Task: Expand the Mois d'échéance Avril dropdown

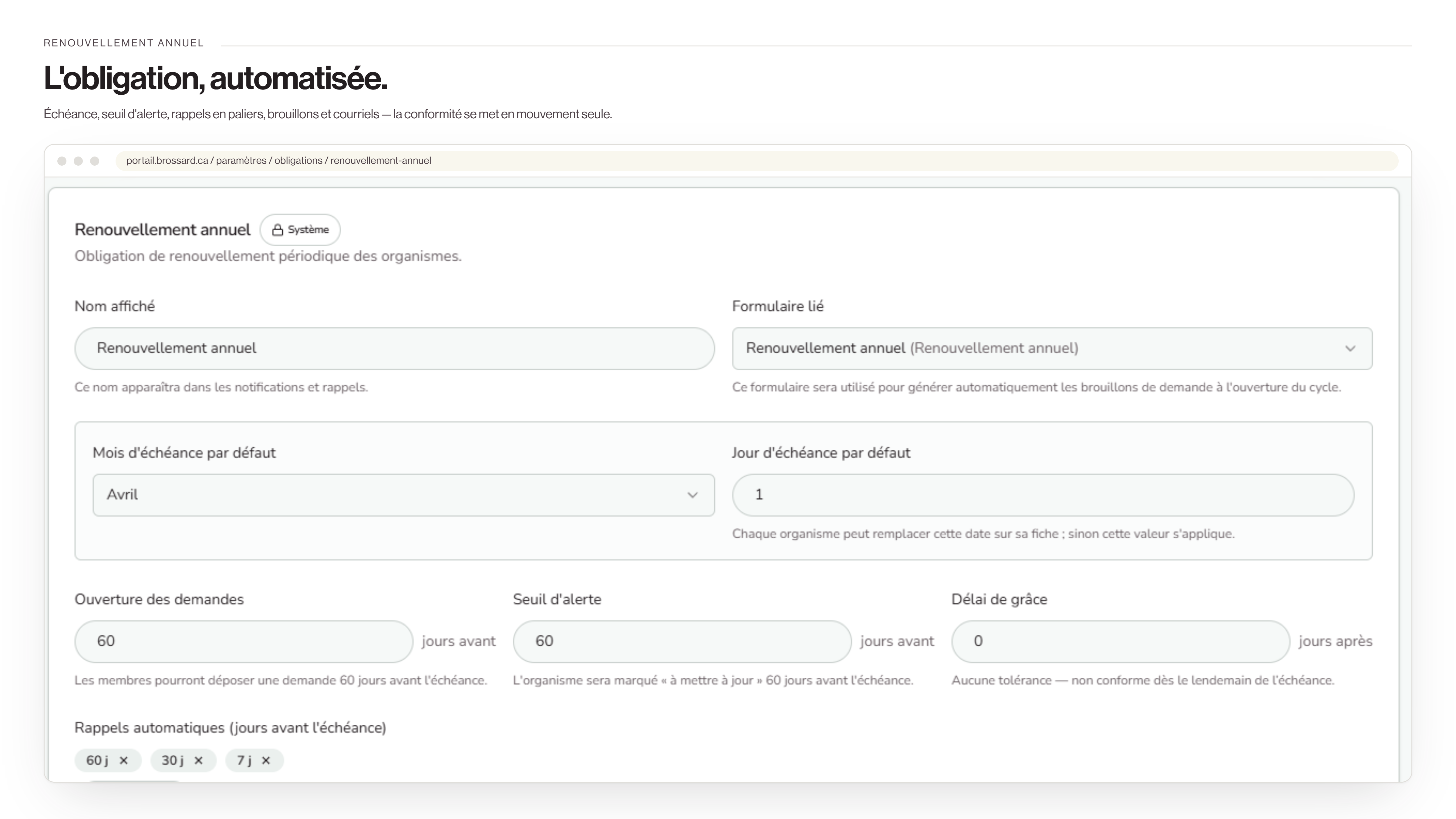Action: (403, 494)
